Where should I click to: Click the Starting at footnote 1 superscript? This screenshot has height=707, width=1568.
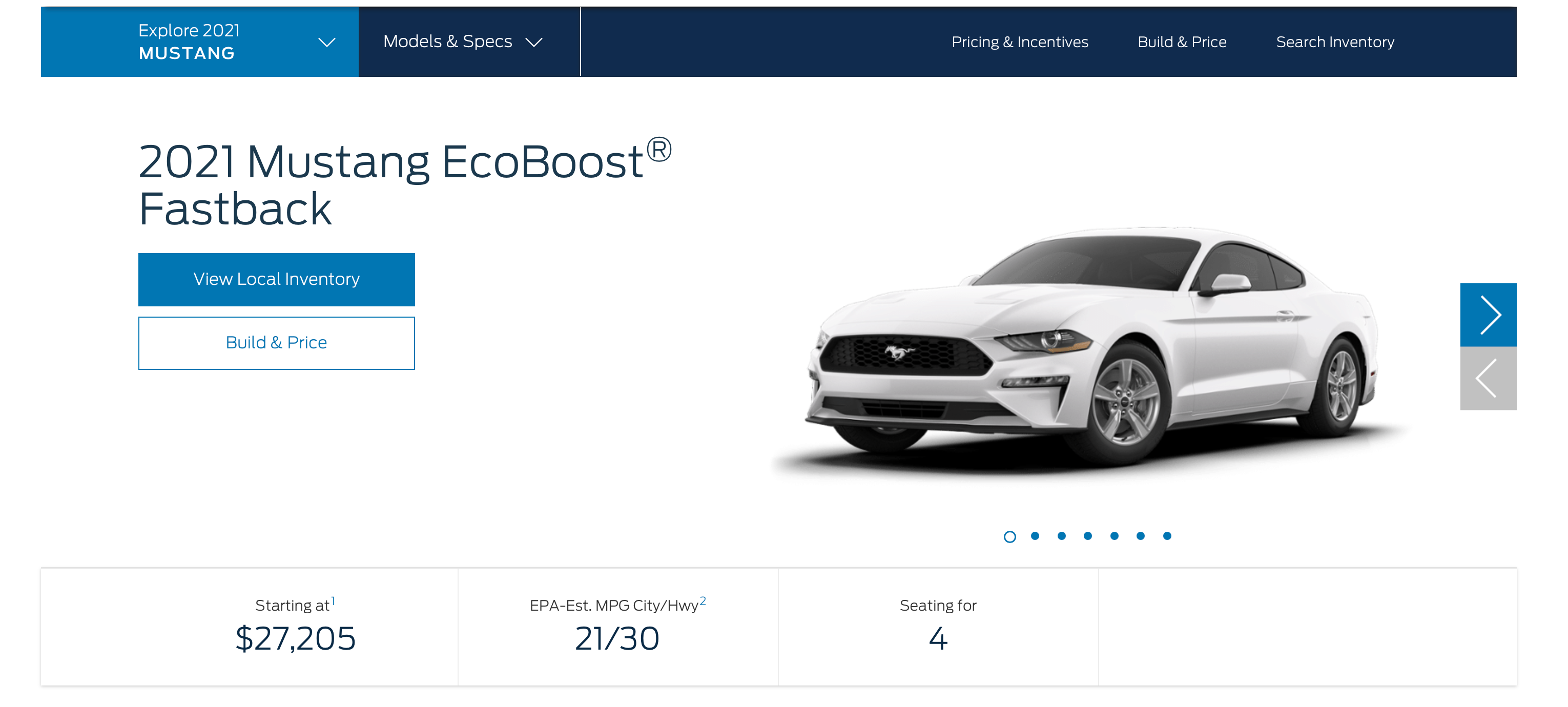tap(333, 600)
